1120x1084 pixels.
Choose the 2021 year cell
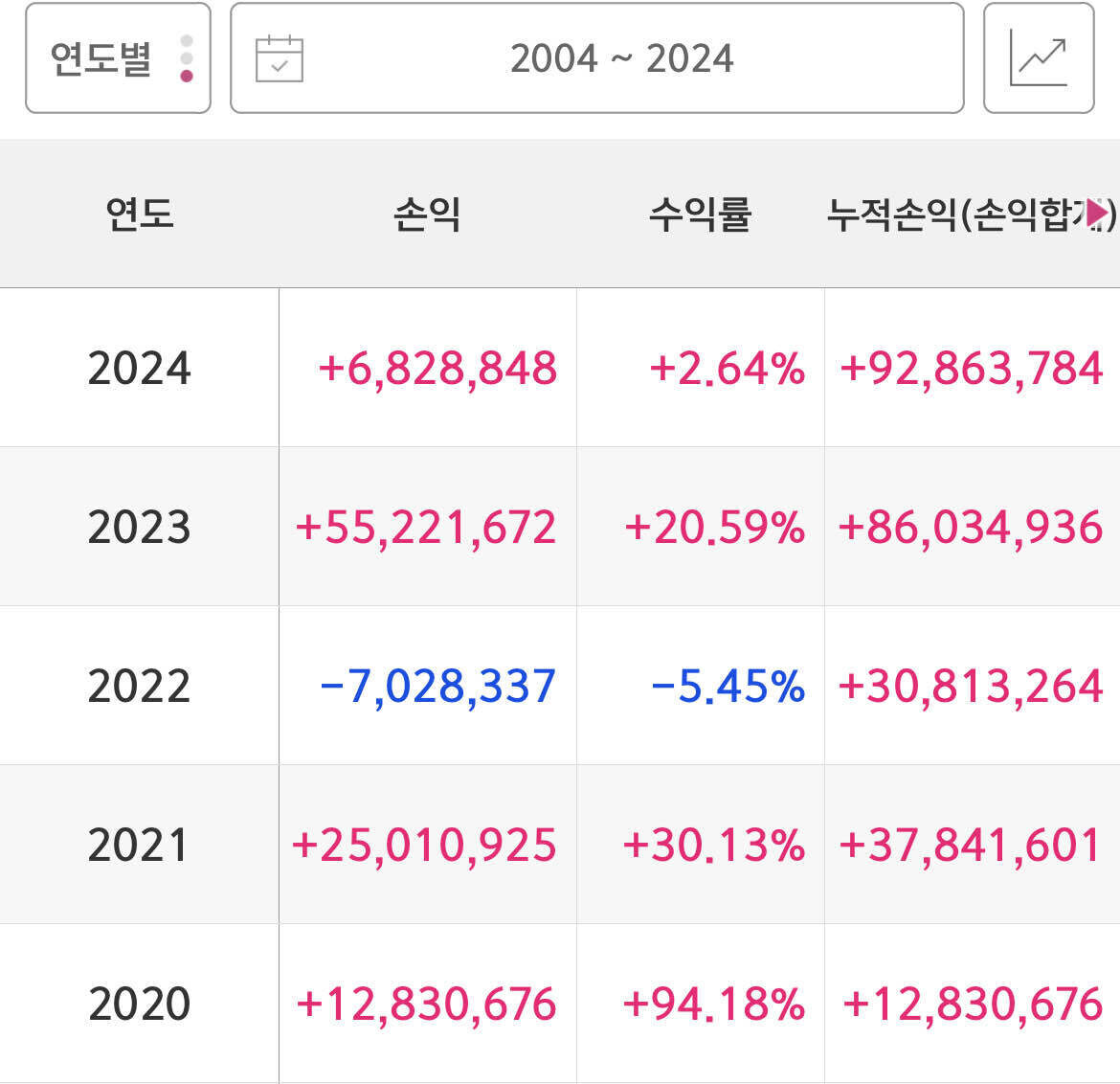pyautogui.click(x=140, y=845)
